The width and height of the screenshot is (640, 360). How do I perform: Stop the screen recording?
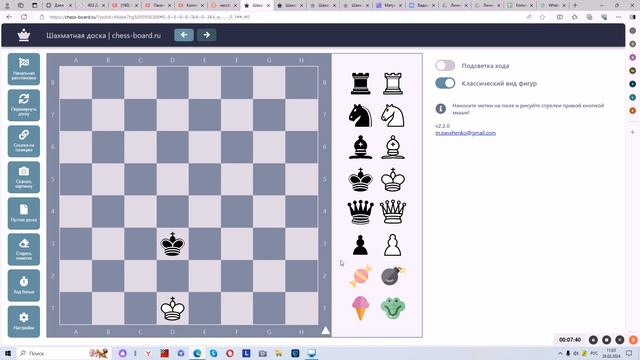coord(607,340)
